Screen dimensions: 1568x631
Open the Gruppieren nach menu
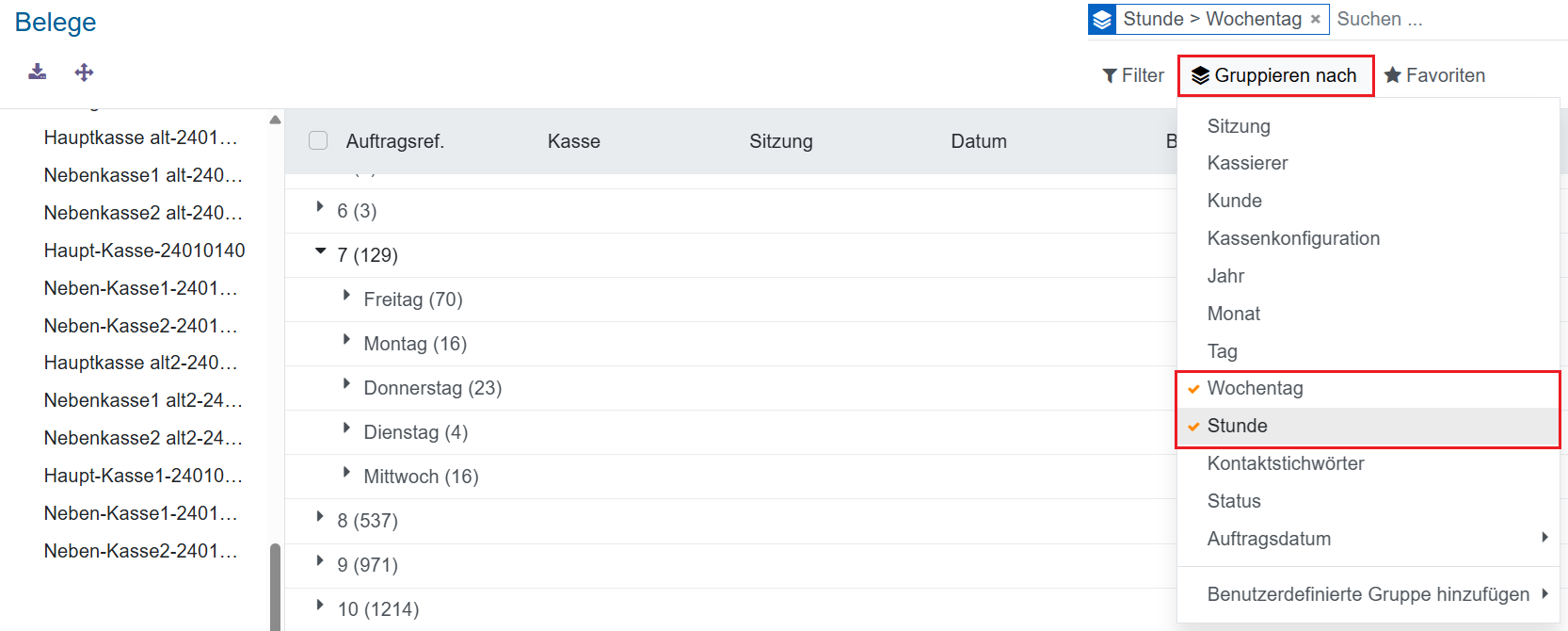tap(1275, 75)
